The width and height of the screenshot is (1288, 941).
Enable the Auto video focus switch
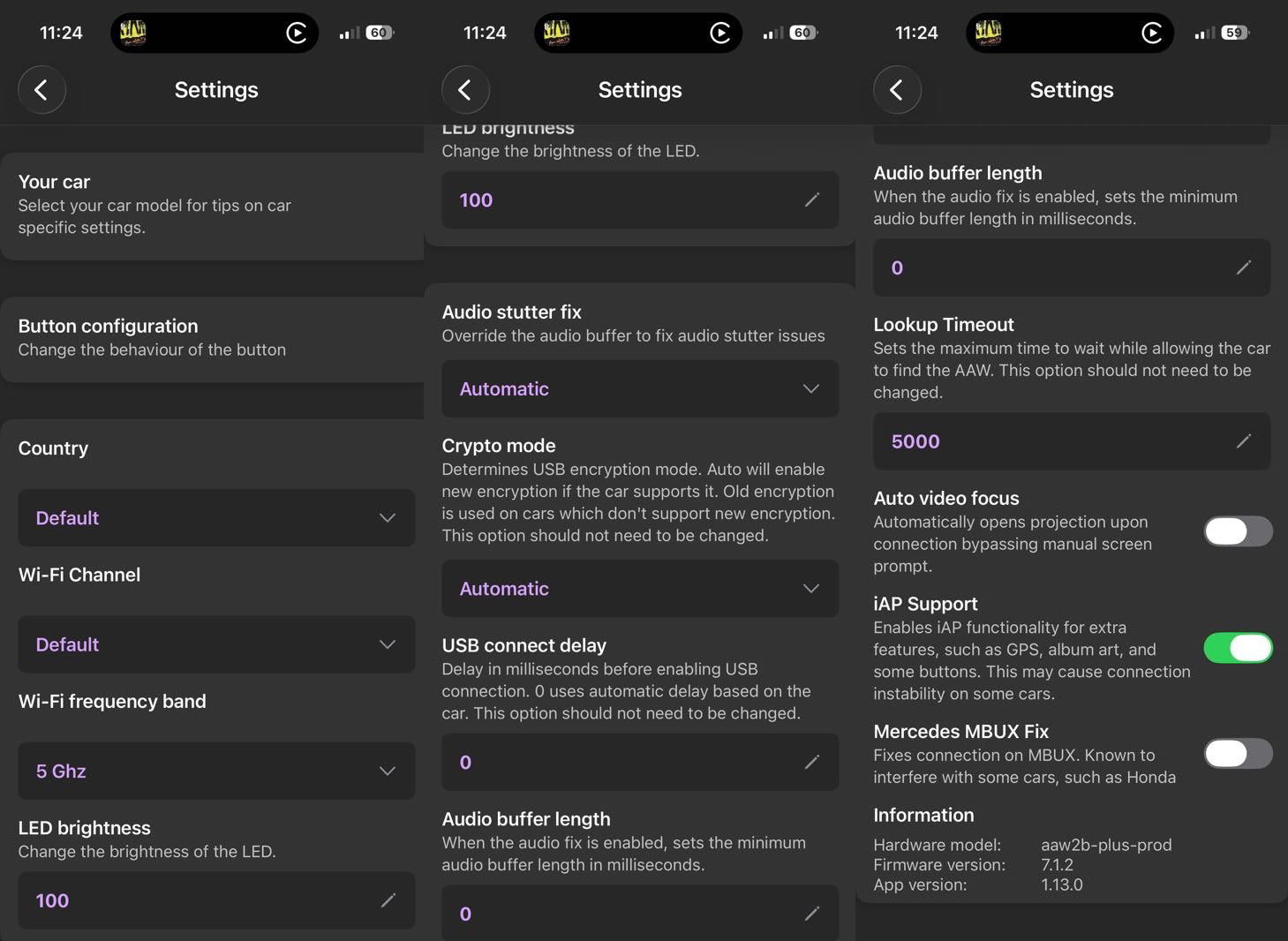pyautogui.click(x=1238, y=531)
